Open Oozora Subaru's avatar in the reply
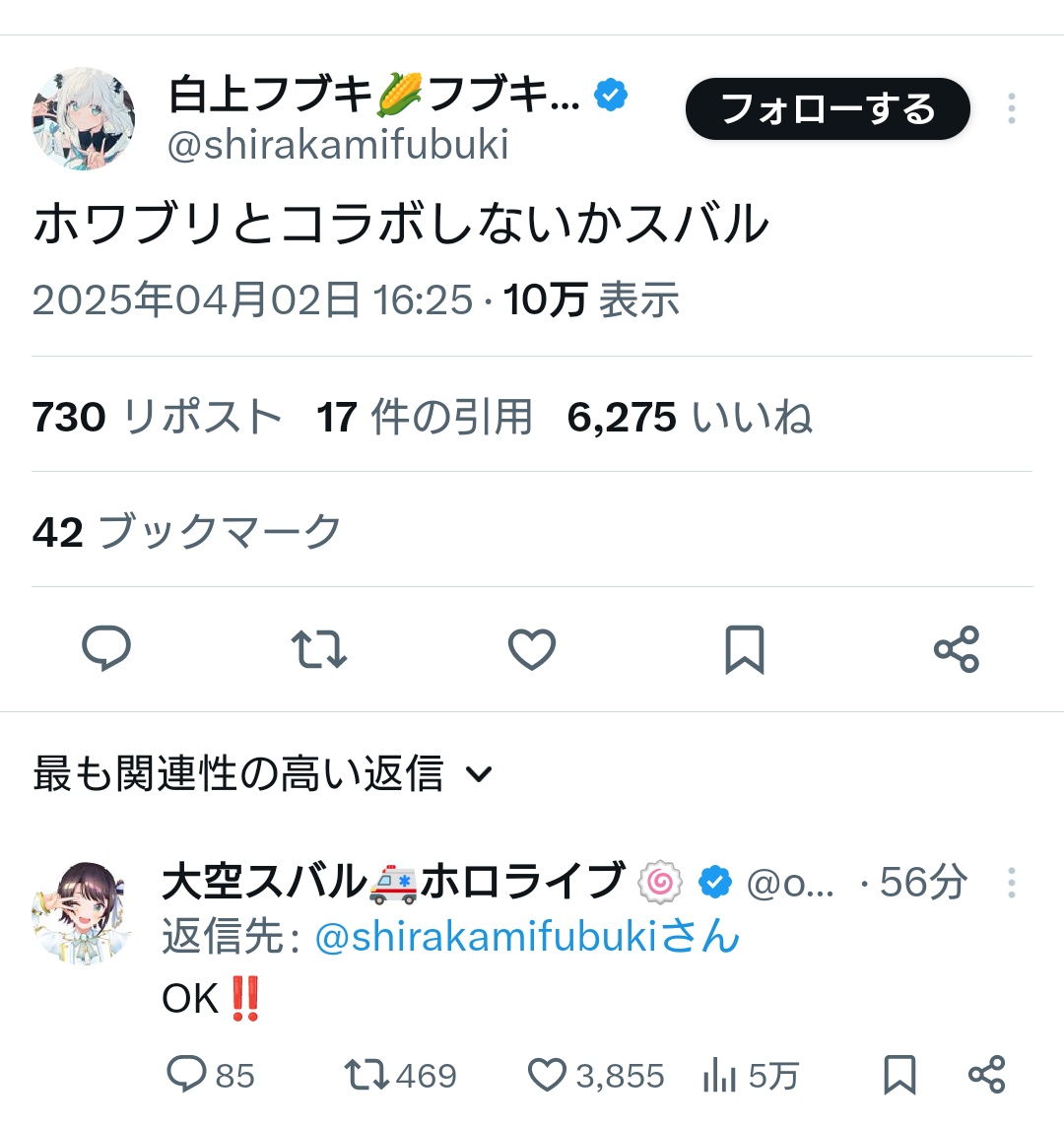This screenshot has width=1064, height=1126. (x=83, y=911)
